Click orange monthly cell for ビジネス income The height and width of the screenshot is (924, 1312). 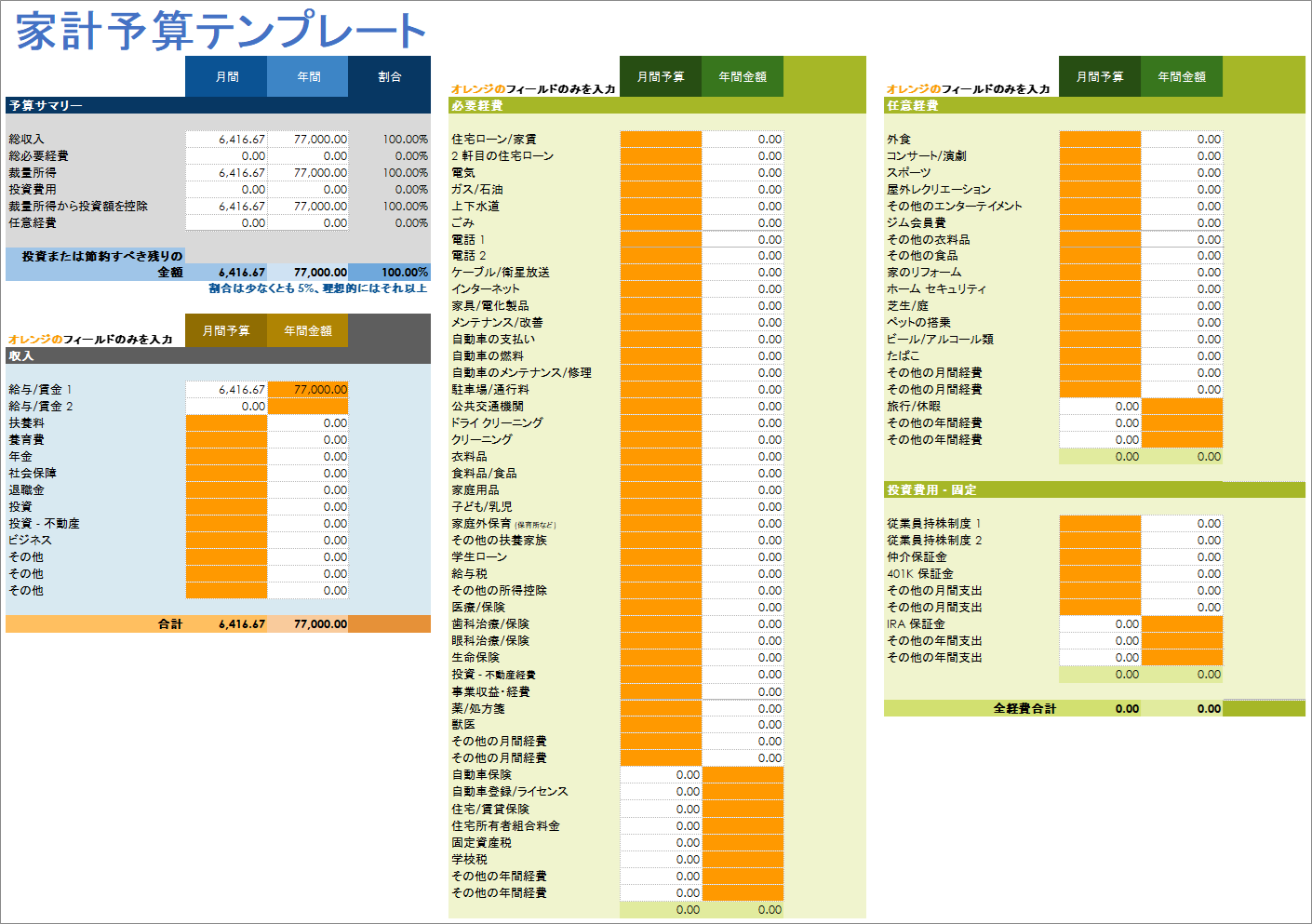(226, 540)
